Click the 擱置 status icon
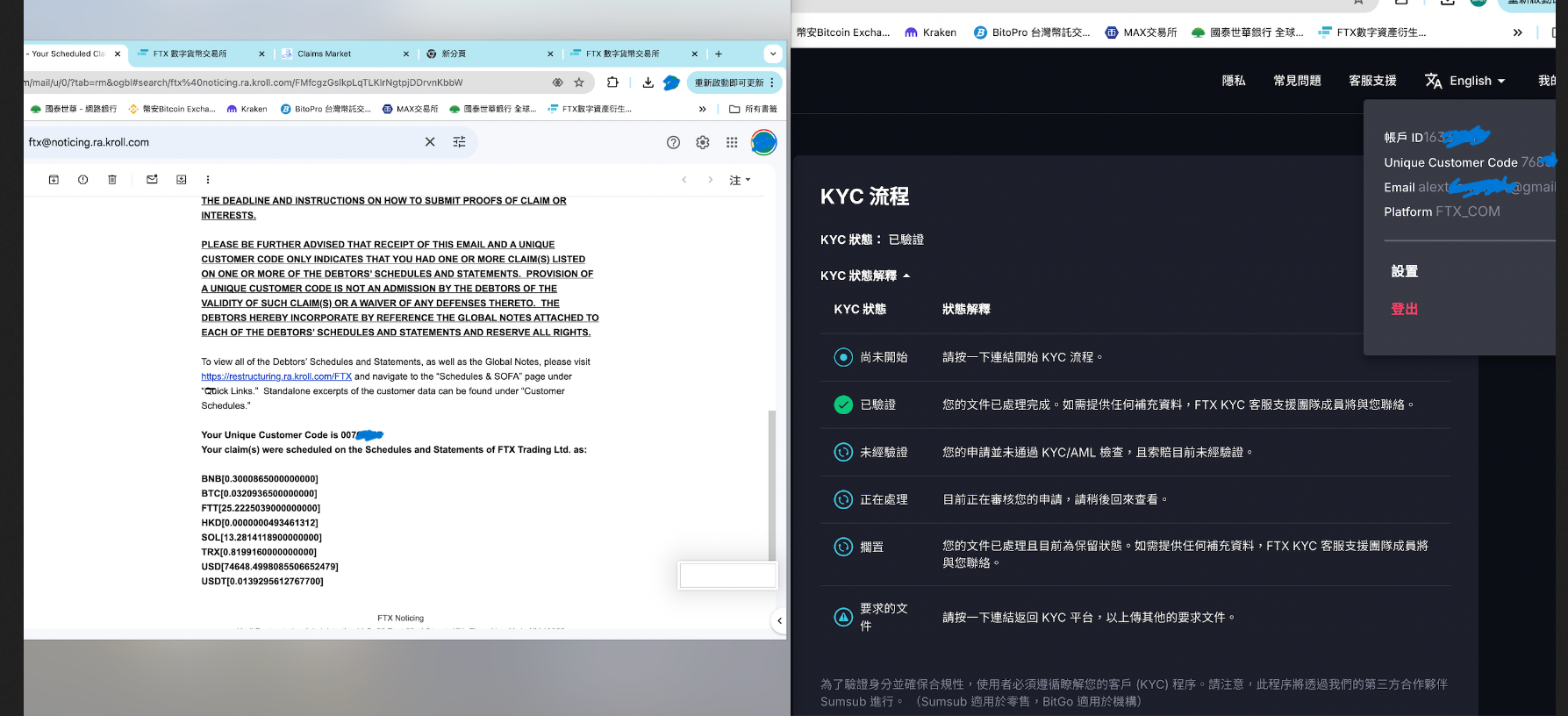Image resolution: width=1568 pixels, height=716 pixels. pyautogui.click(x=843, y=547)
